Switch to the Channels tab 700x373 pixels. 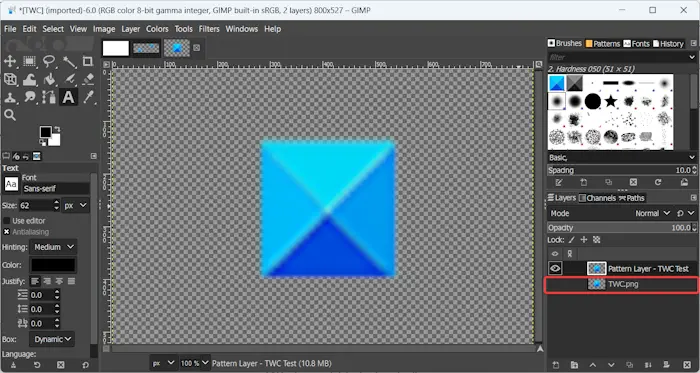(x=597, y=198)
